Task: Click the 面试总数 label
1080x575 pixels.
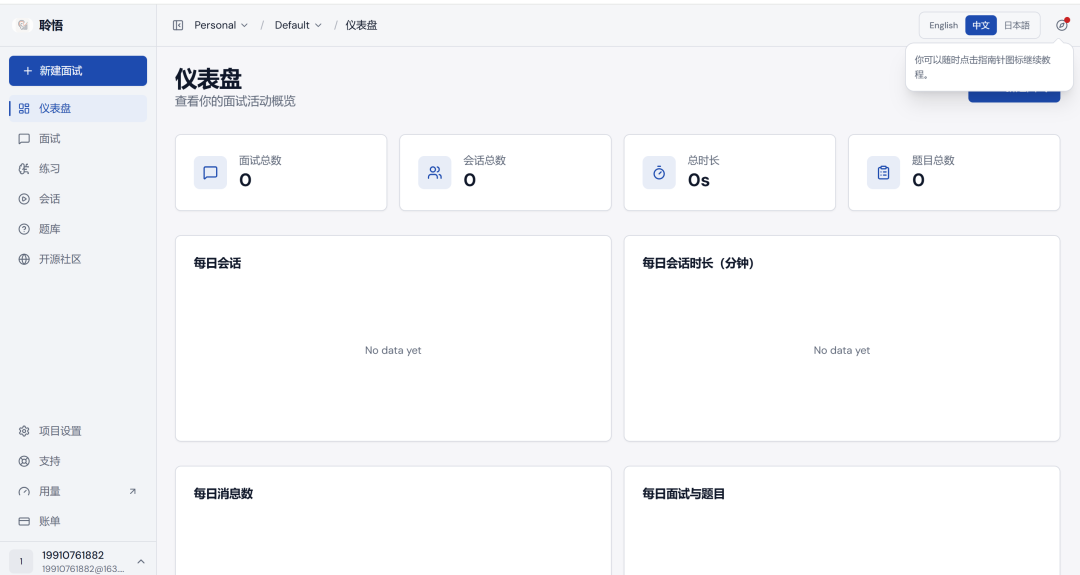Action: coord(260,160)
